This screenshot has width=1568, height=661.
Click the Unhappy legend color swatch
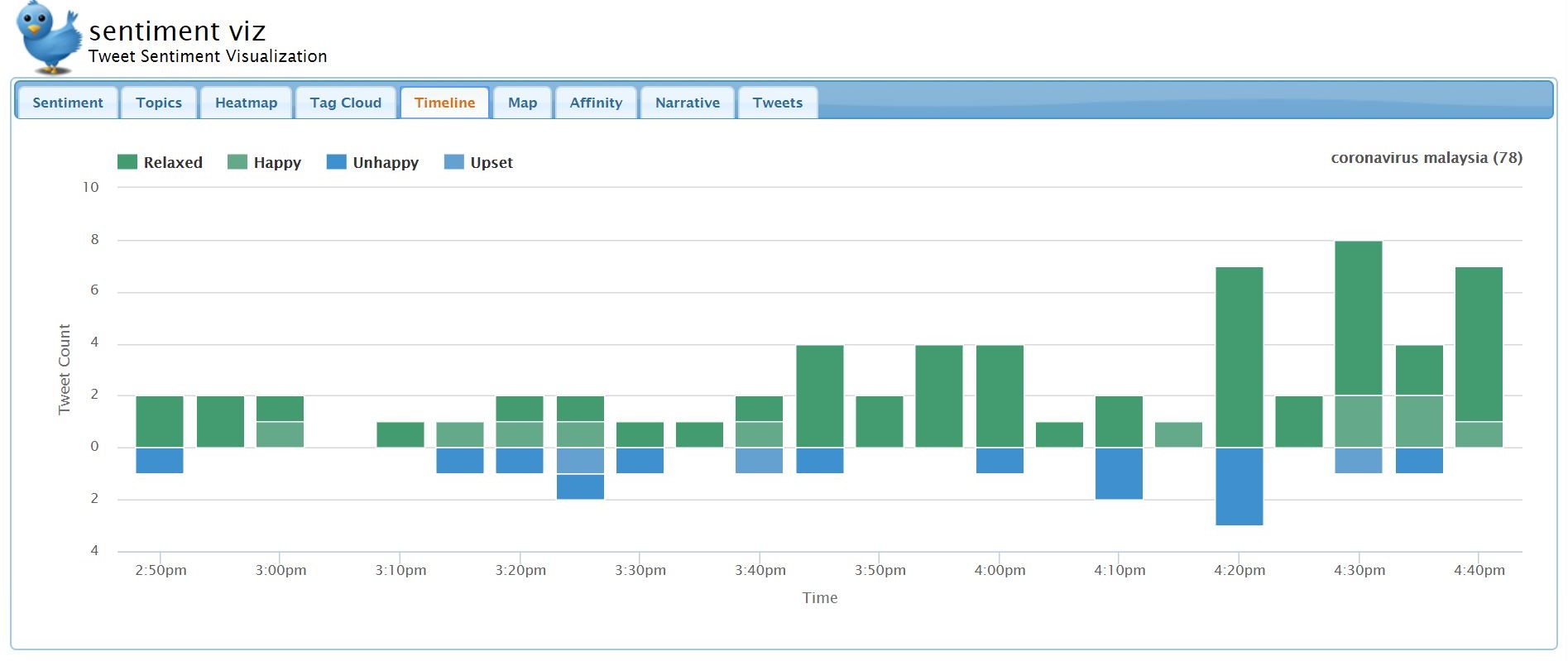pyautogui.click(x=337, y=162)
